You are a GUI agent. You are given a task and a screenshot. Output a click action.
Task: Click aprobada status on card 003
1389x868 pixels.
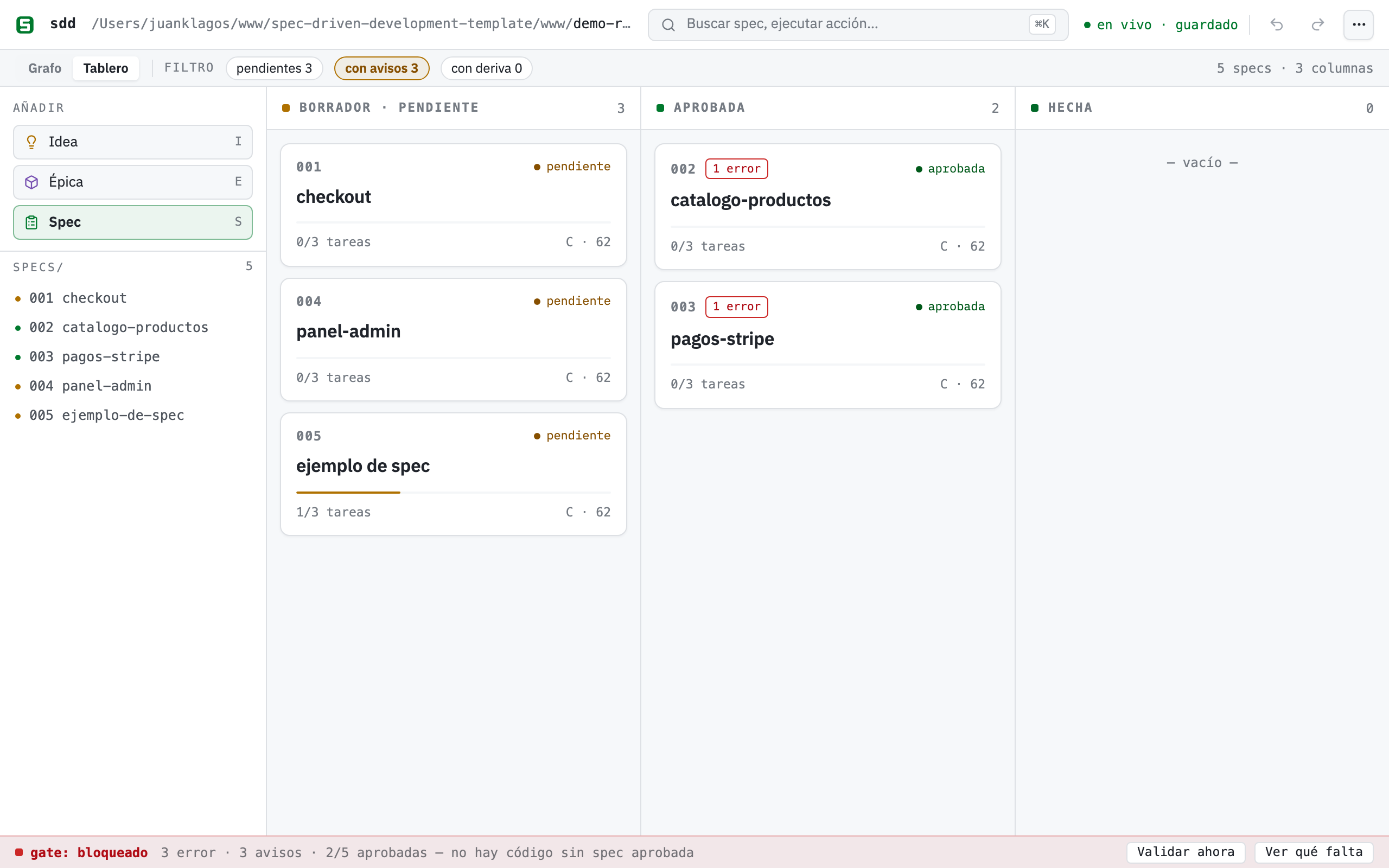click(x=950, y=307)
